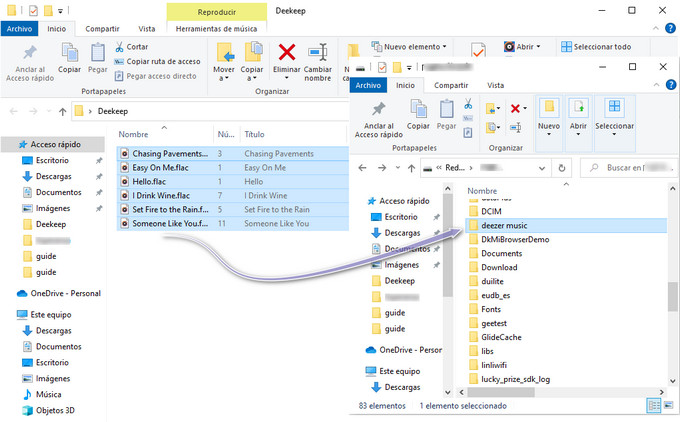Sort by Título column header
Viewport: 680px width, 422px height.
coord(254,134)
